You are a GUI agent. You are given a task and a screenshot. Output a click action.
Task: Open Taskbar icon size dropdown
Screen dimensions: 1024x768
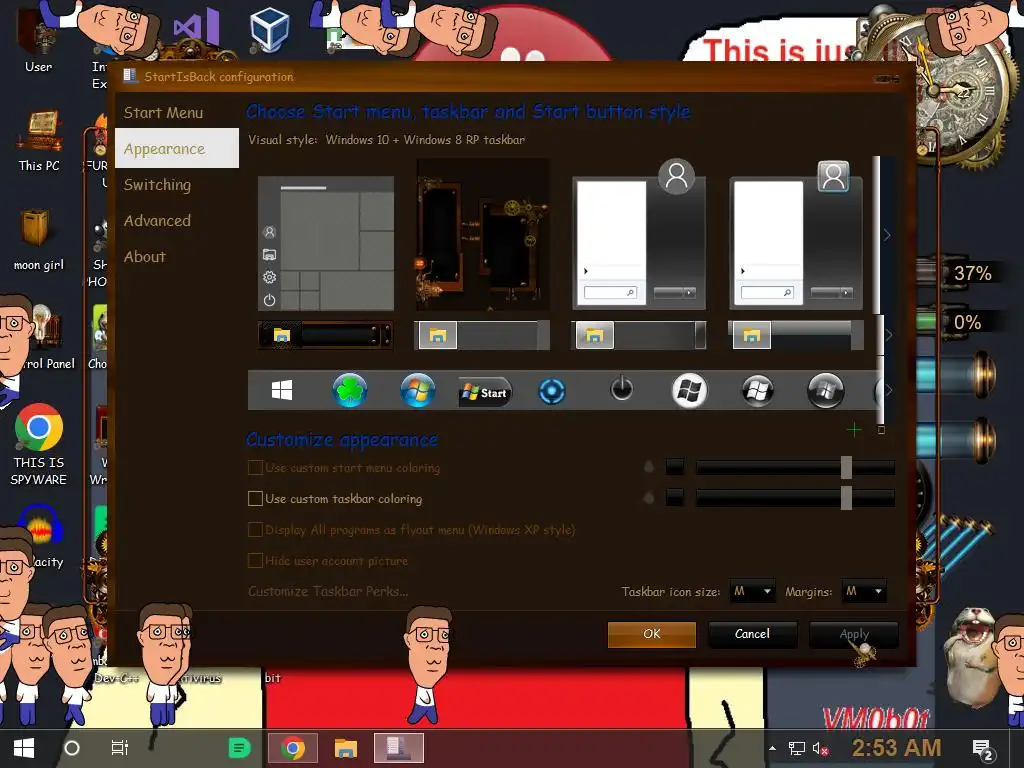tap(752, 592)
